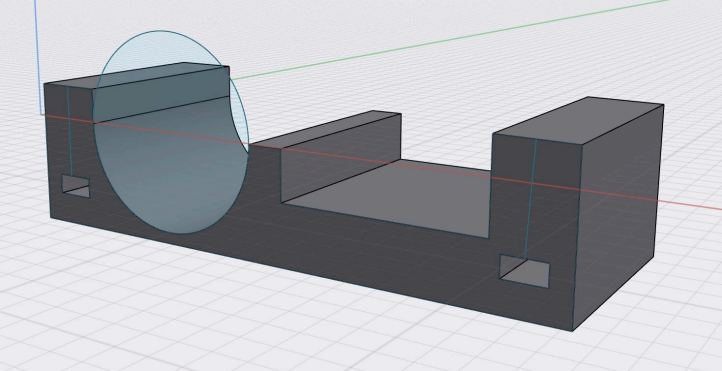This screenshot has height=371, width=722.
Task: Click the small rectangular hole under the left block
Action: (x=76, y=186)
